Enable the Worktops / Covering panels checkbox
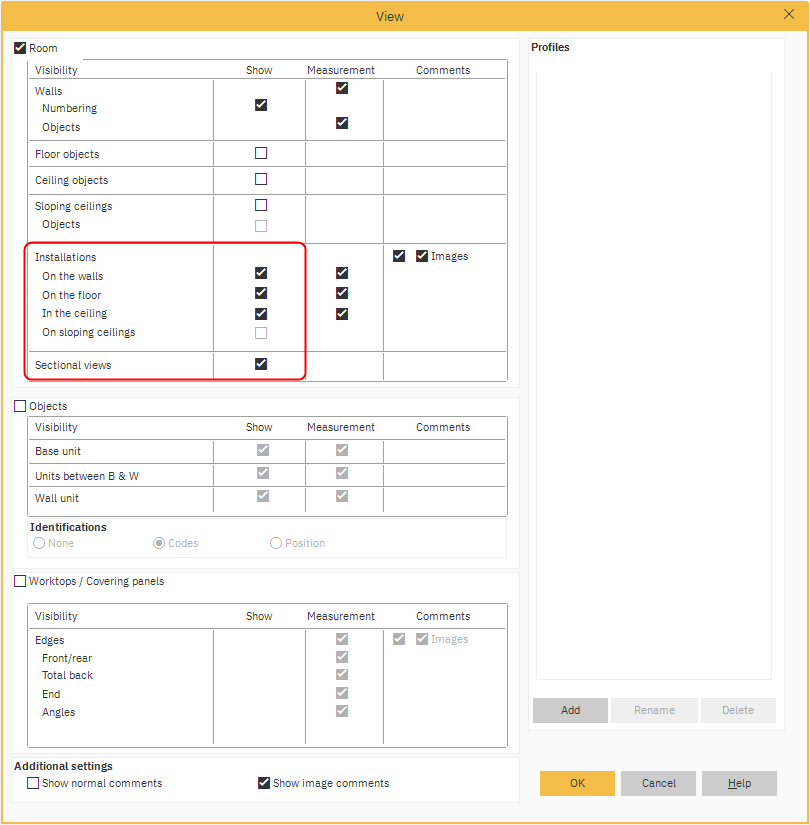The image size is (810, 825). point(20,581)
